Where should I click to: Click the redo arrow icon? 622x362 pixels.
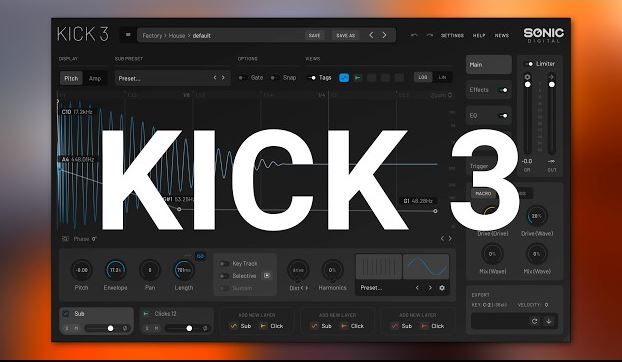(x=430, y=35)
